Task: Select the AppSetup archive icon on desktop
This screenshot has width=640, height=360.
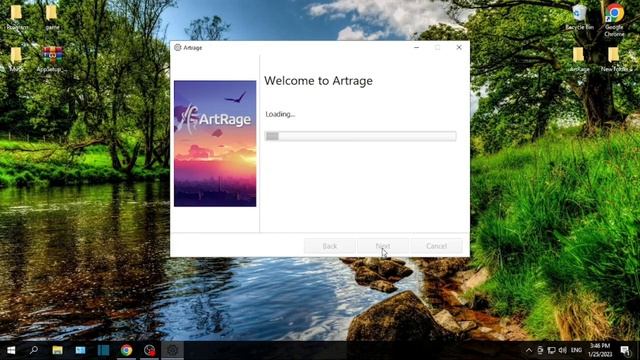Action: tap(52, 60)
